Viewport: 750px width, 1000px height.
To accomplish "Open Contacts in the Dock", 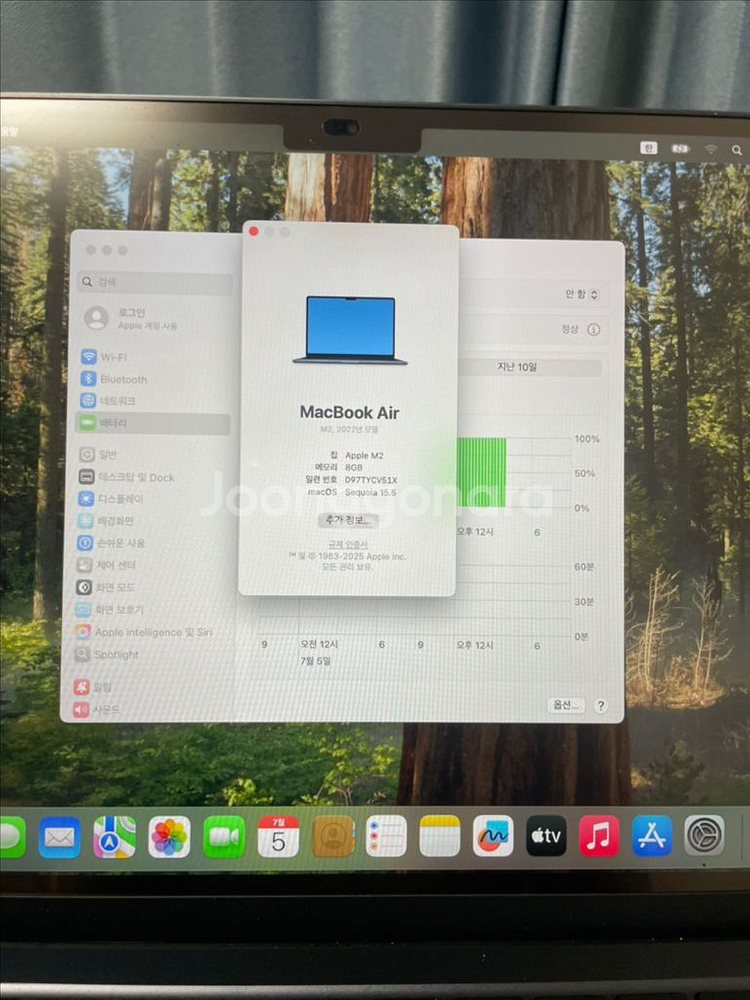I will point(333,836).
